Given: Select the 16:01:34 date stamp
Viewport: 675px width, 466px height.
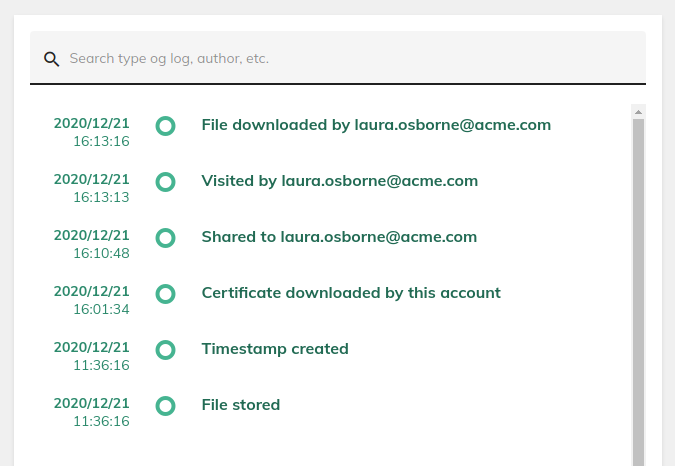Looking at the screenshot, I should (91, 300).
